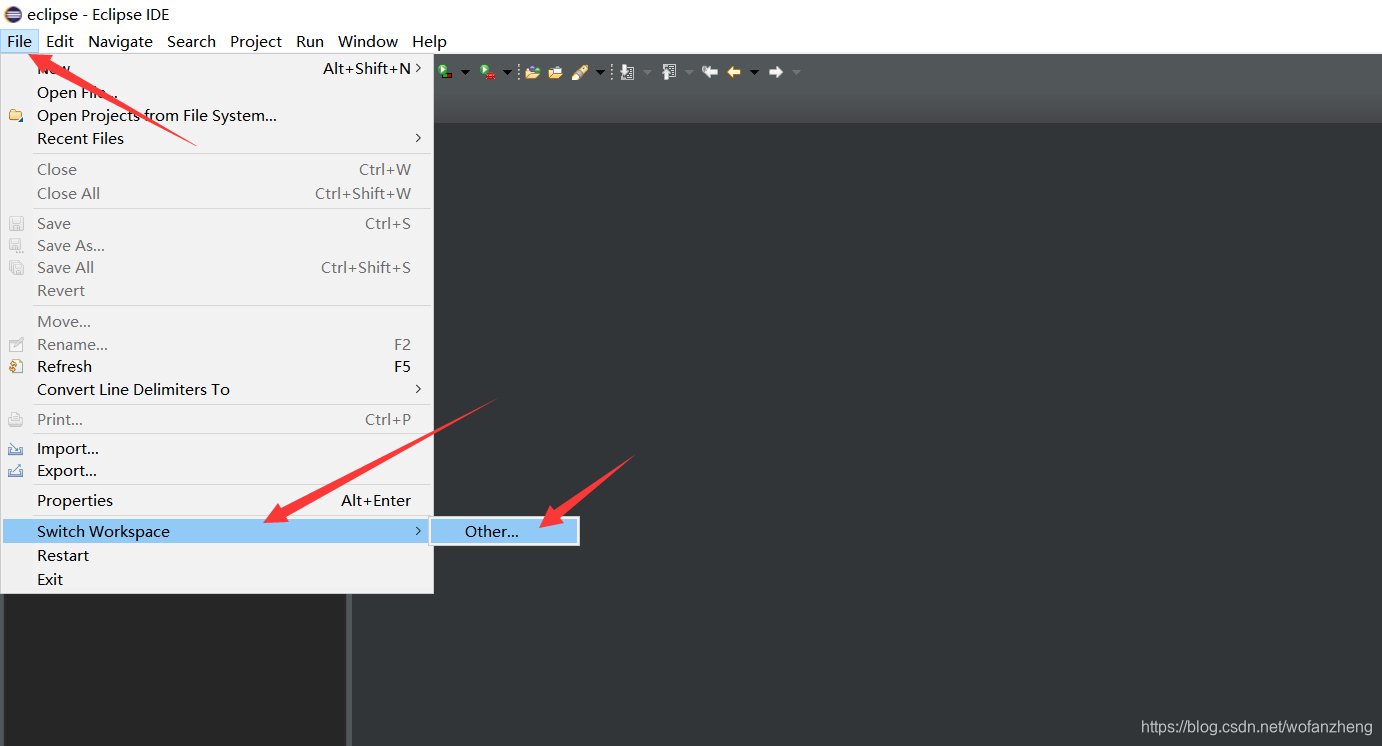Expand the Recent Files submenu arrow
This screenshot has width=1382, height=746.
coord(418,138)
